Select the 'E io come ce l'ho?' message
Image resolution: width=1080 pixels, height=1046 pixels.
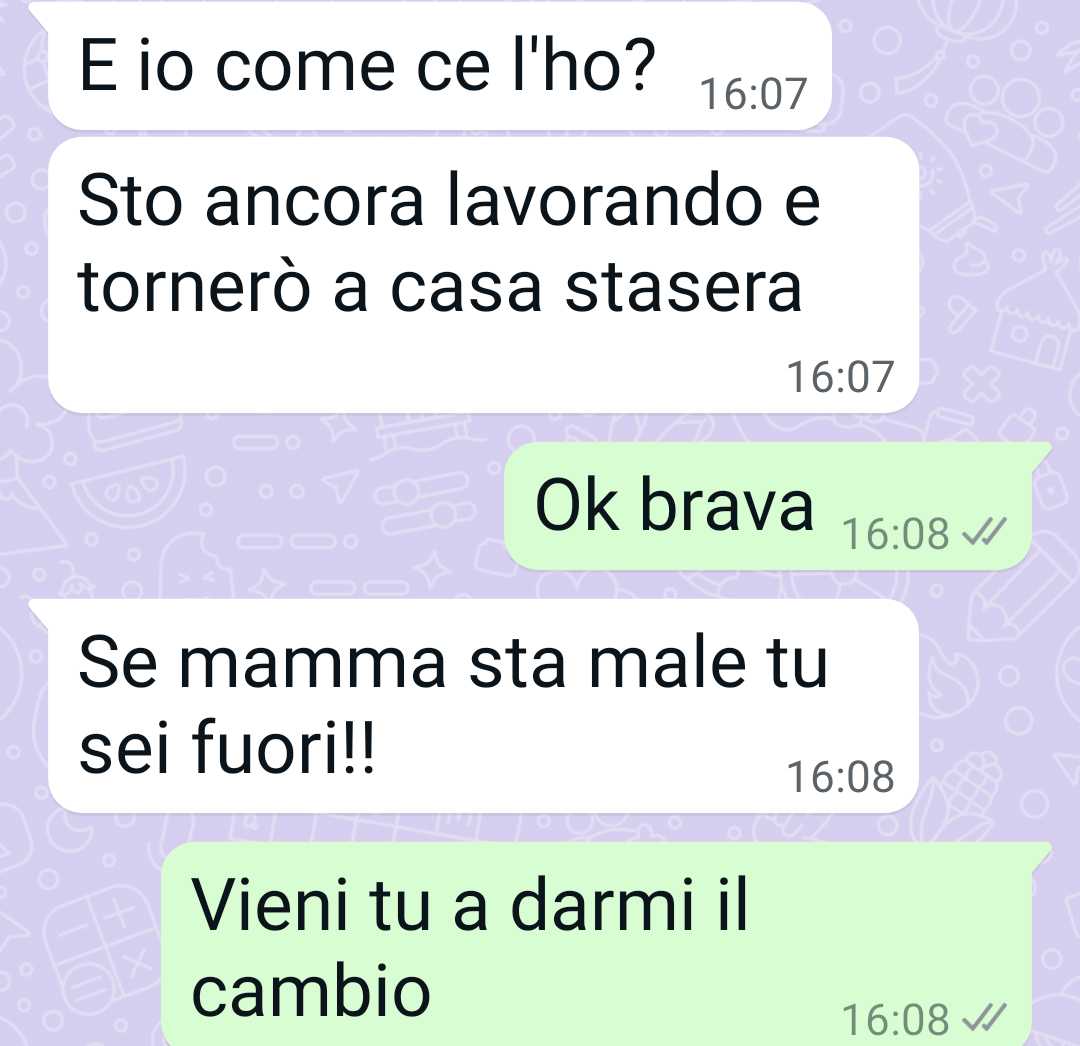[439, 66]
